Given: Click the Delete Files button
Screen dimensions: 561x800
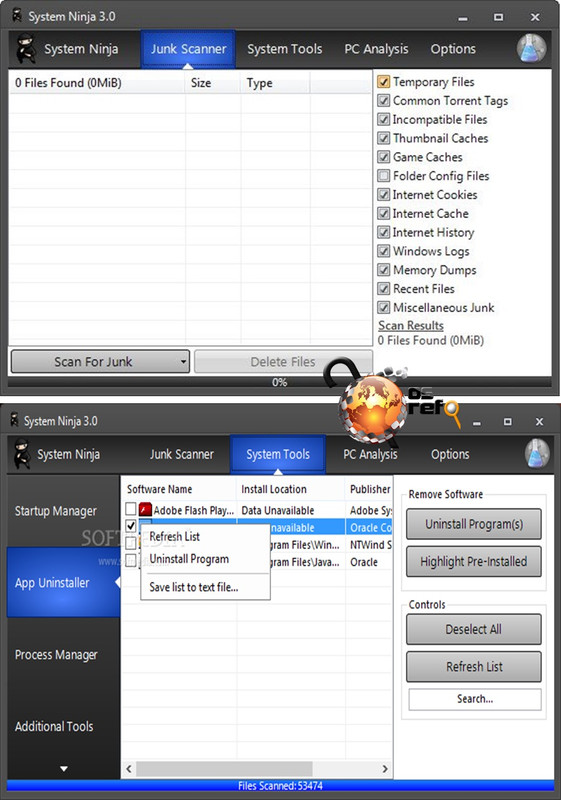Looking at the screenshot, I should pos(283,362).
